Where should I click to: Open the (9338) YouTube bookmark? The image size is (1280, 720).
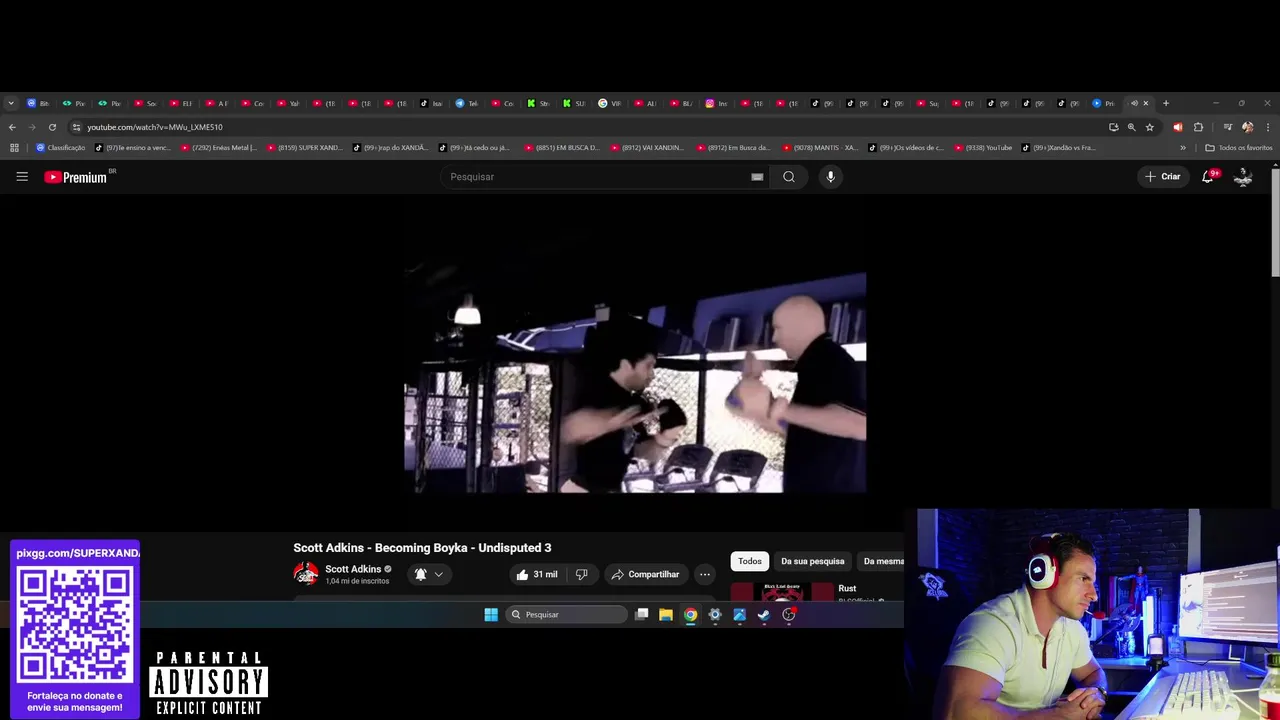tap(983, 148)
